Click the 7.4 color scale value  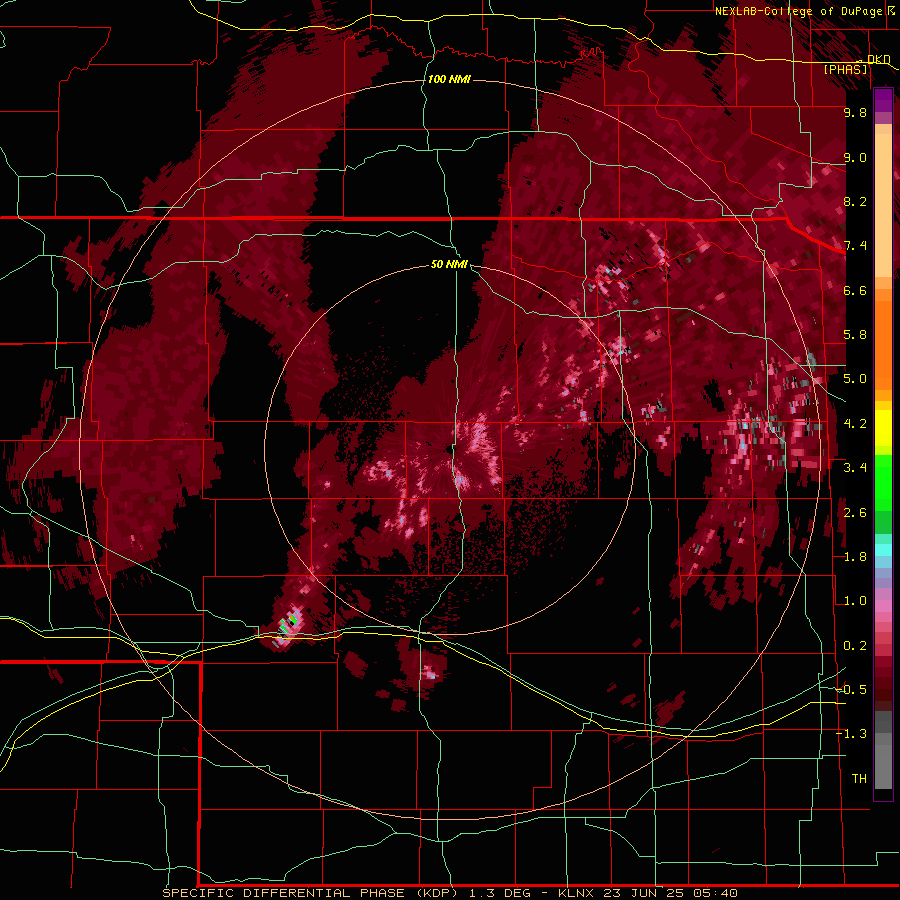coord(855,246)
